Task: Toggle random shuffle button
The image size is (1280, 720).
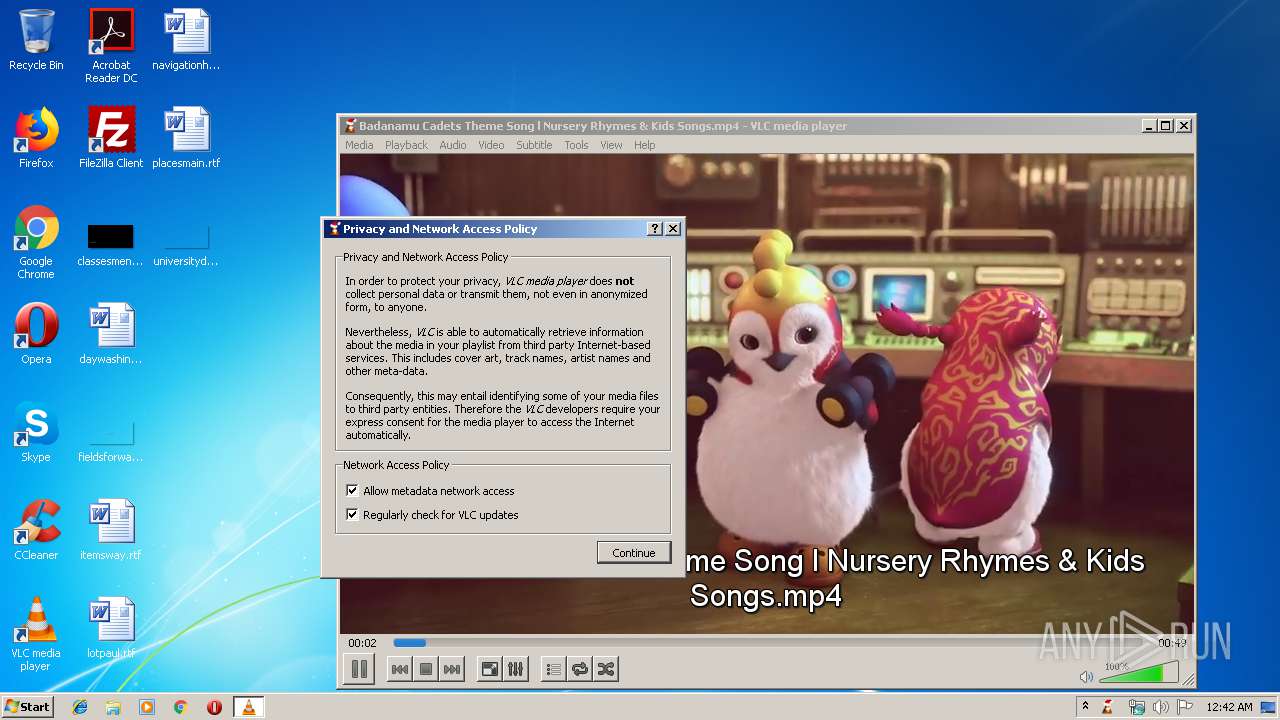Action: click(x=605, y=669)
